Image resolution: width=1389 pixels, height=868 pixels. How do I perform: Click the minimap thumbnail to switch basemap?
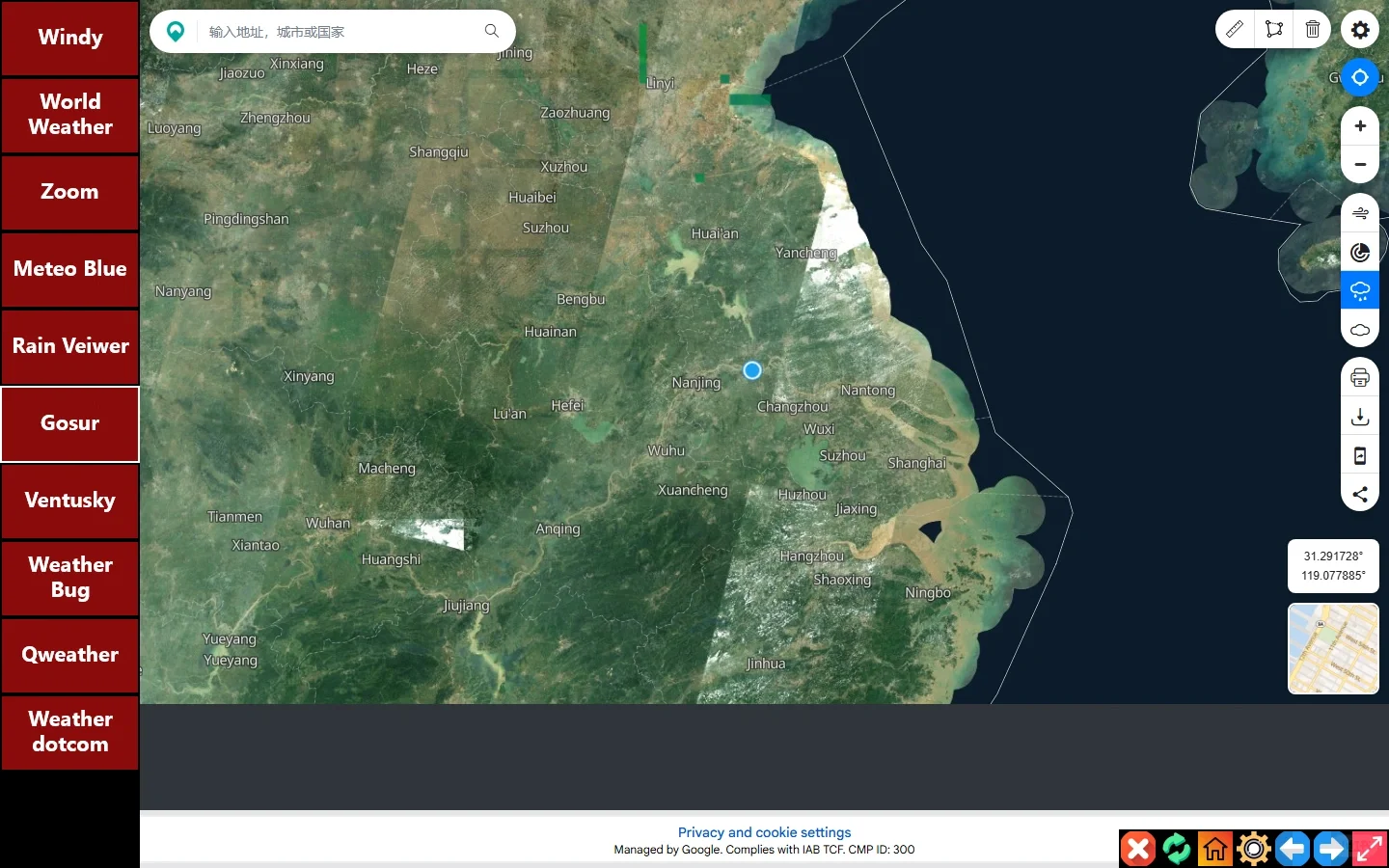[1333, 648]
